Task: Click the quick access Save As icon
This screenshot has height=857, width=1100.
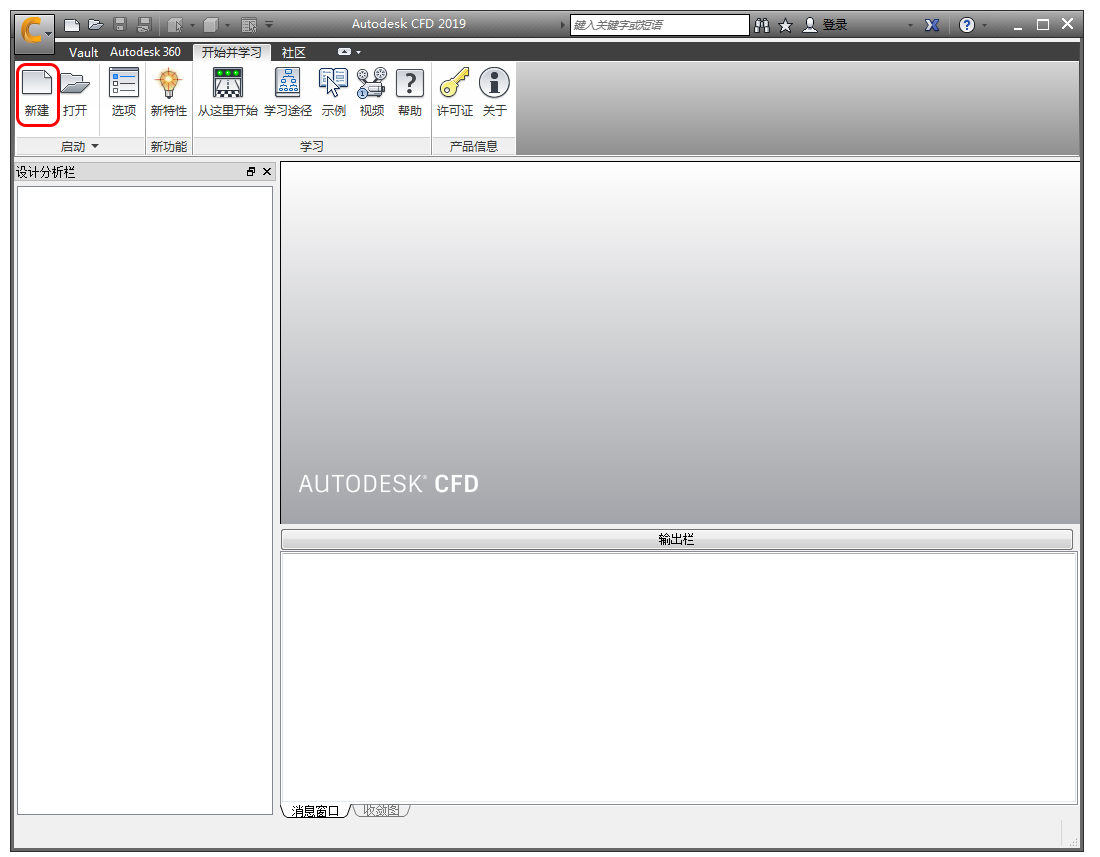Action: (x=143, y=25)
